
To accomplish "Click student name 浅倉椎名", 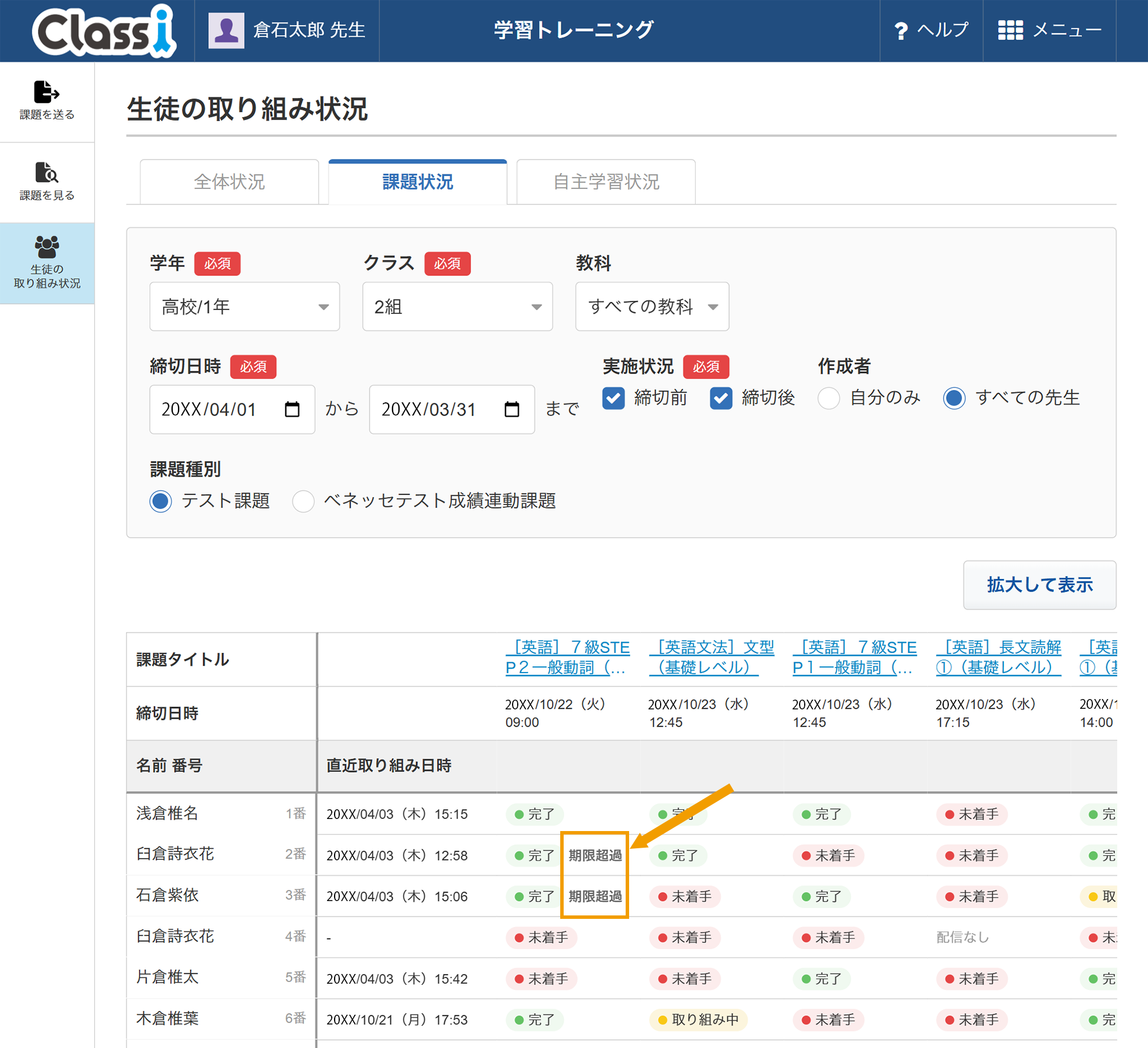I will tap(167, 813).
